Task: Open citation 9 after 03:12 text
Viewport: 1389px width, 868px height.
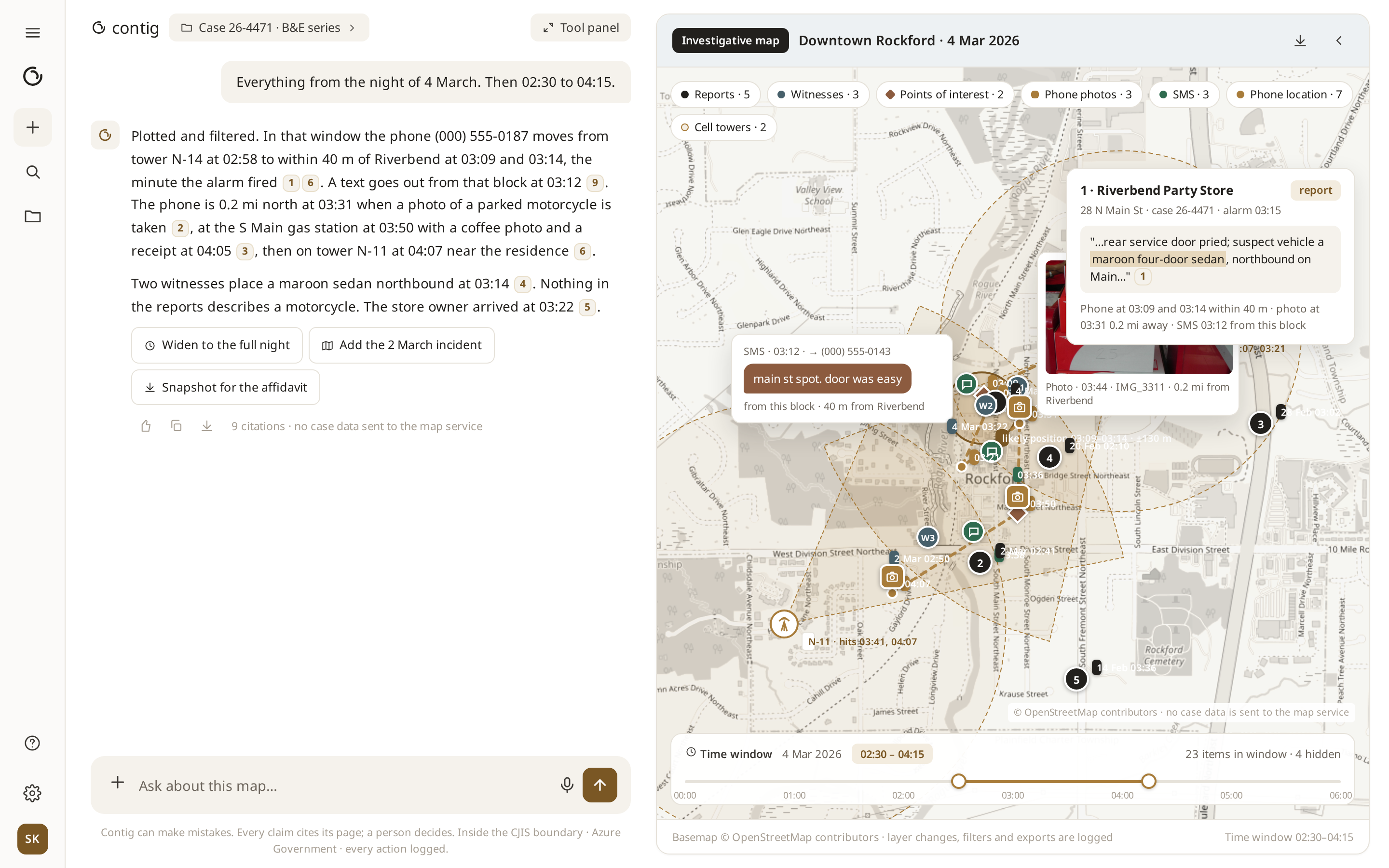Action: [595, 183]
